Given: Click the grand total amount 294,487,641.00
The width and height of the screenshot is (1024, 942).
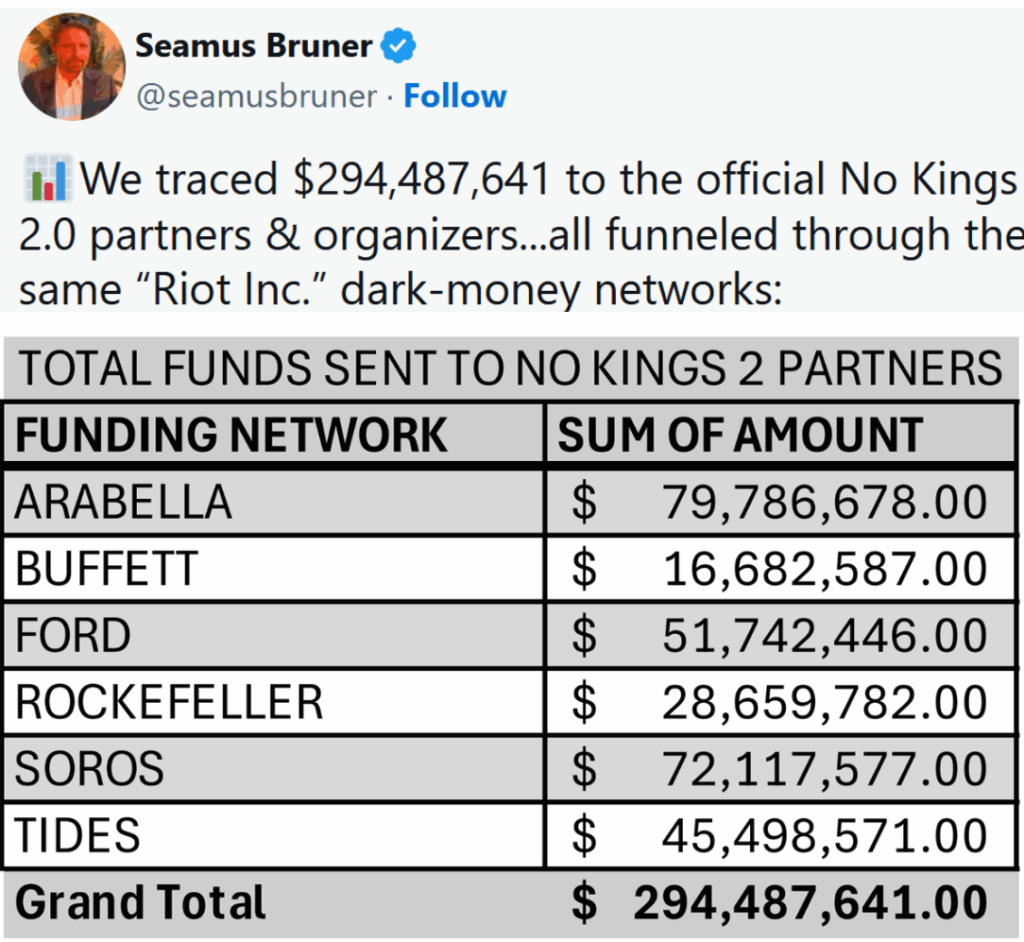Looking at the screenshot, I should pyautogui.click(x=810, y=902).
